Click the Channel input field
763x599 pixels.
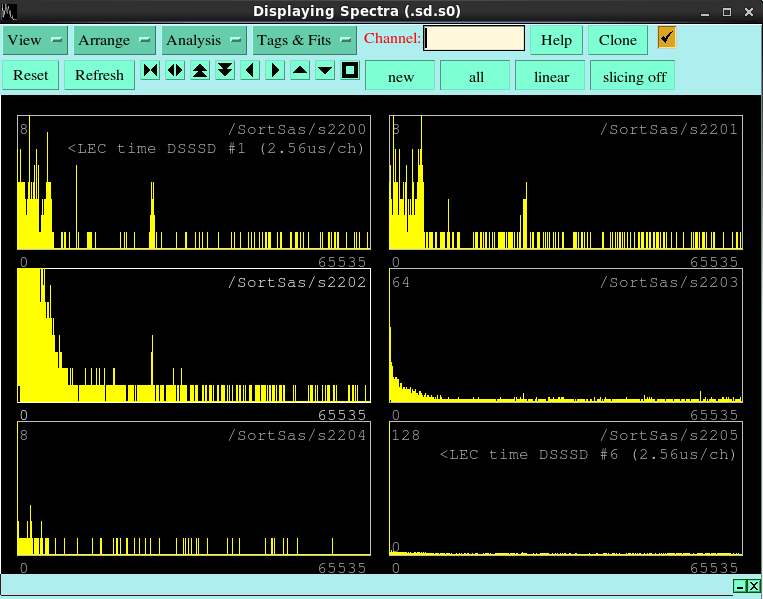tap(474, 39)
